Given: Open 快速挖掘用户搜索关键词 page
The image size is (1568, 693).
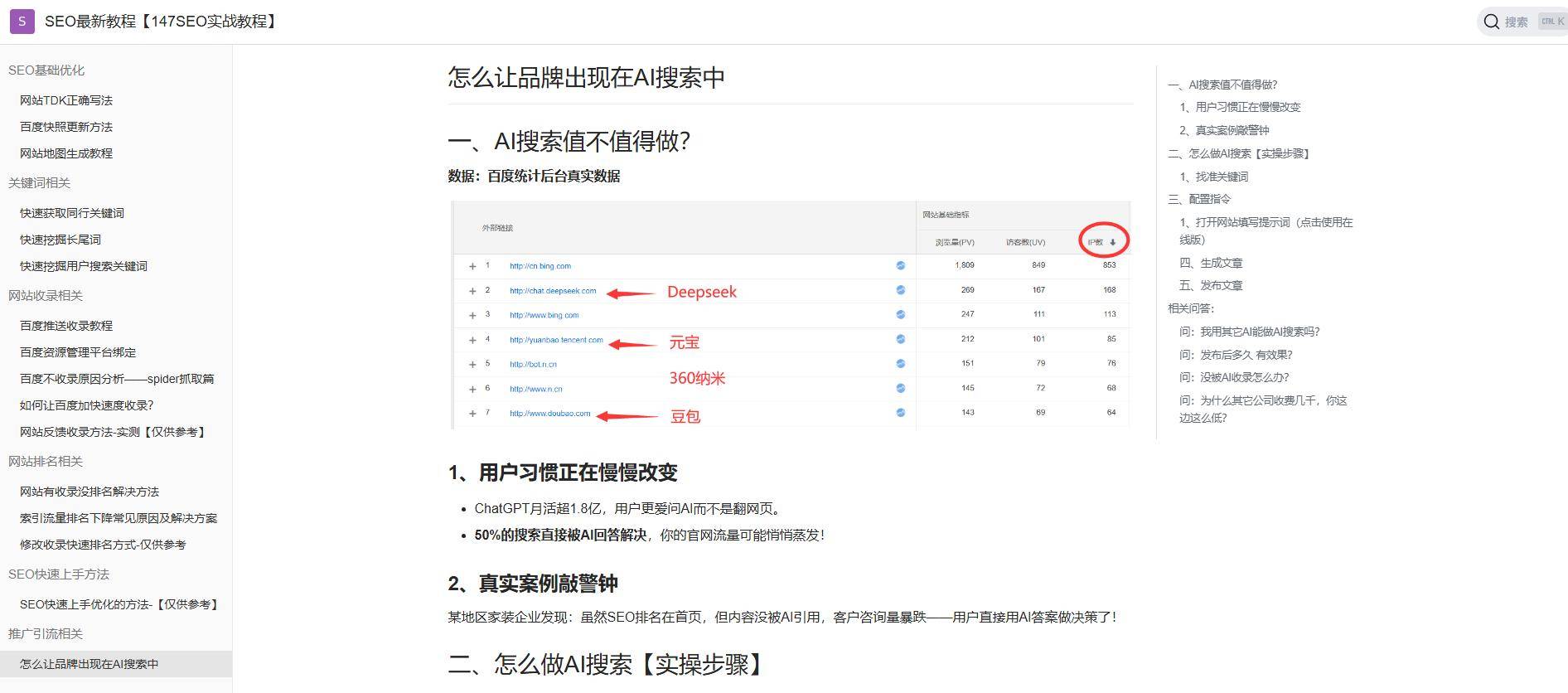Looking at the screenshot, I should click(84, 266).
